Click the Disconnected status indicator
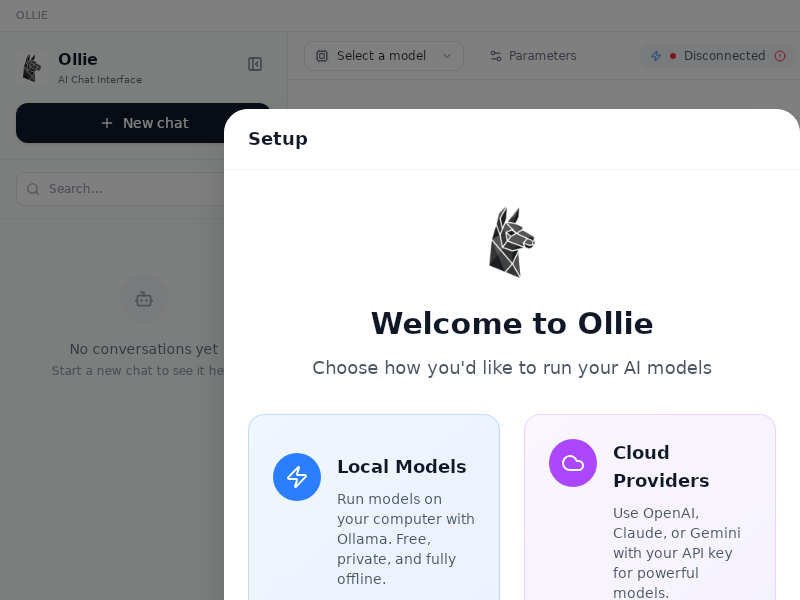 (717, 56)
